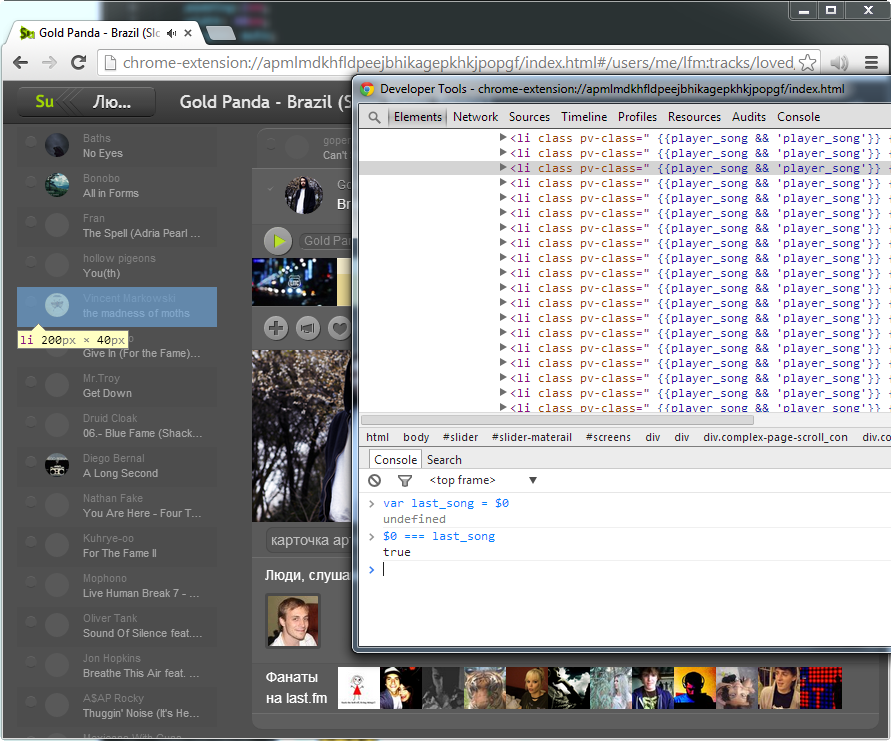This screenshot has width=891, height=741.
Task: Toggle the indicator dot beside hollow pigeons
Action: pos(31,261)
